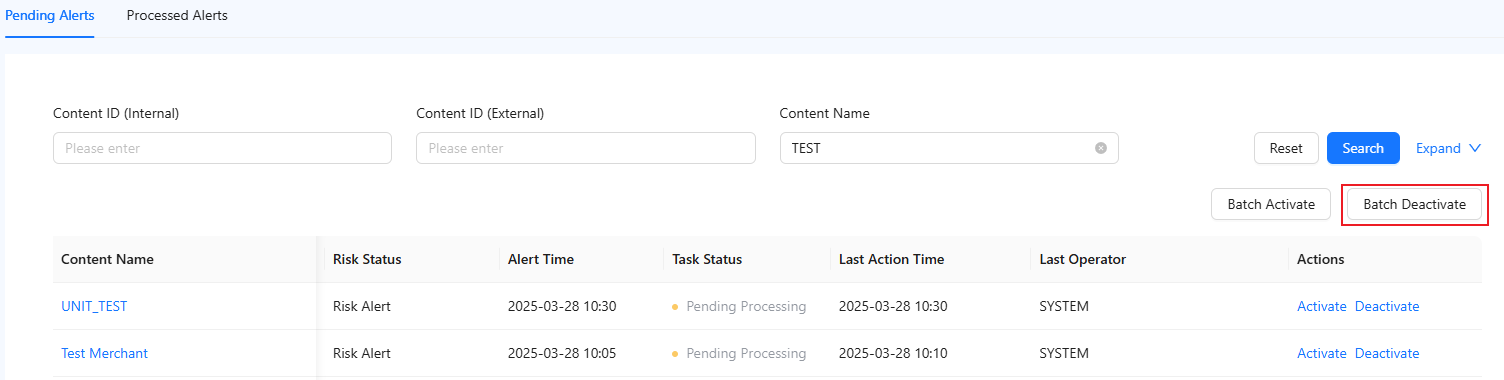Click the Task Status column header
The height and width of the screenshot is (380, 1504).
707,259
